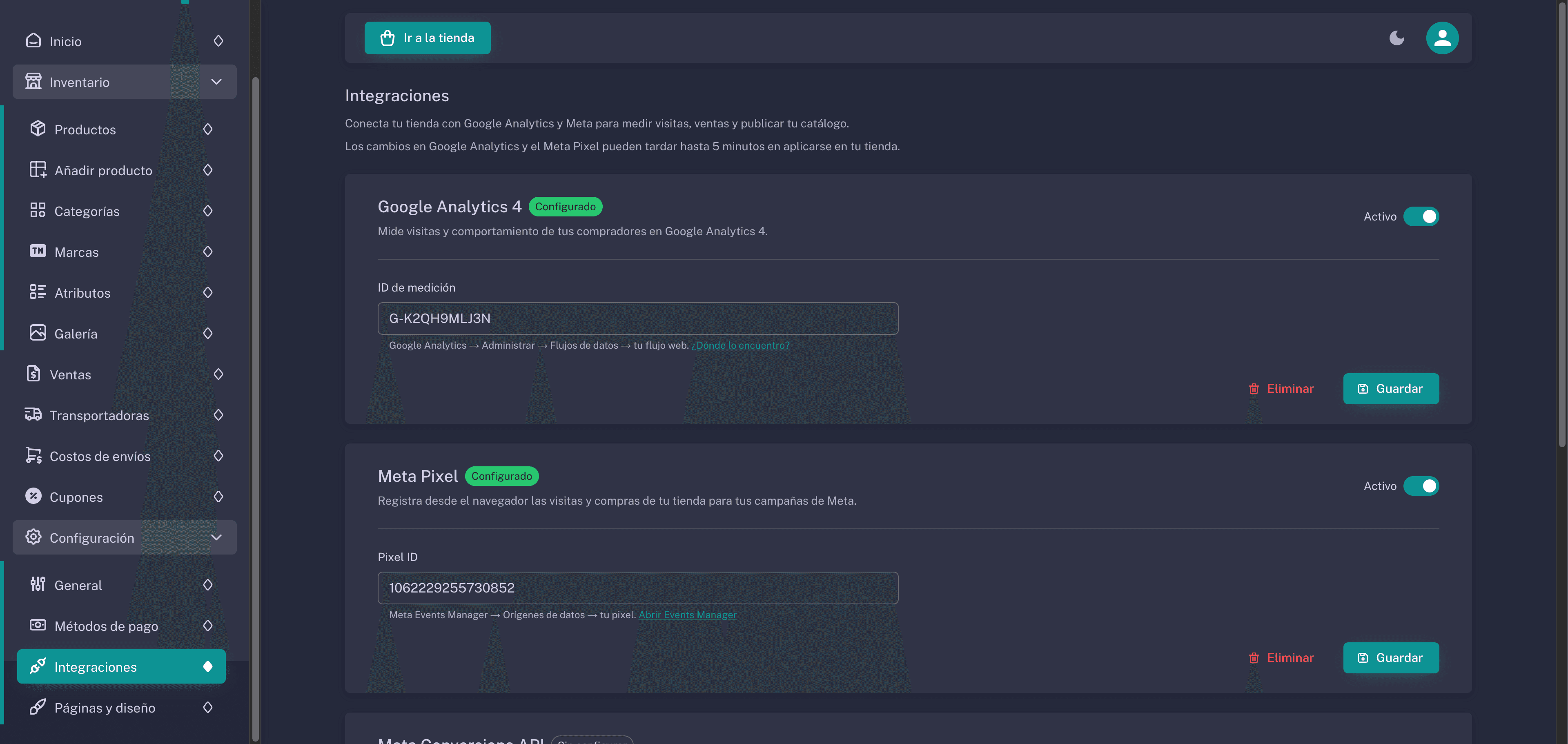Viewport: 1568px width, 744px height.
Task: Save the Meta Pixel settings
Action: coord(1391,657)
